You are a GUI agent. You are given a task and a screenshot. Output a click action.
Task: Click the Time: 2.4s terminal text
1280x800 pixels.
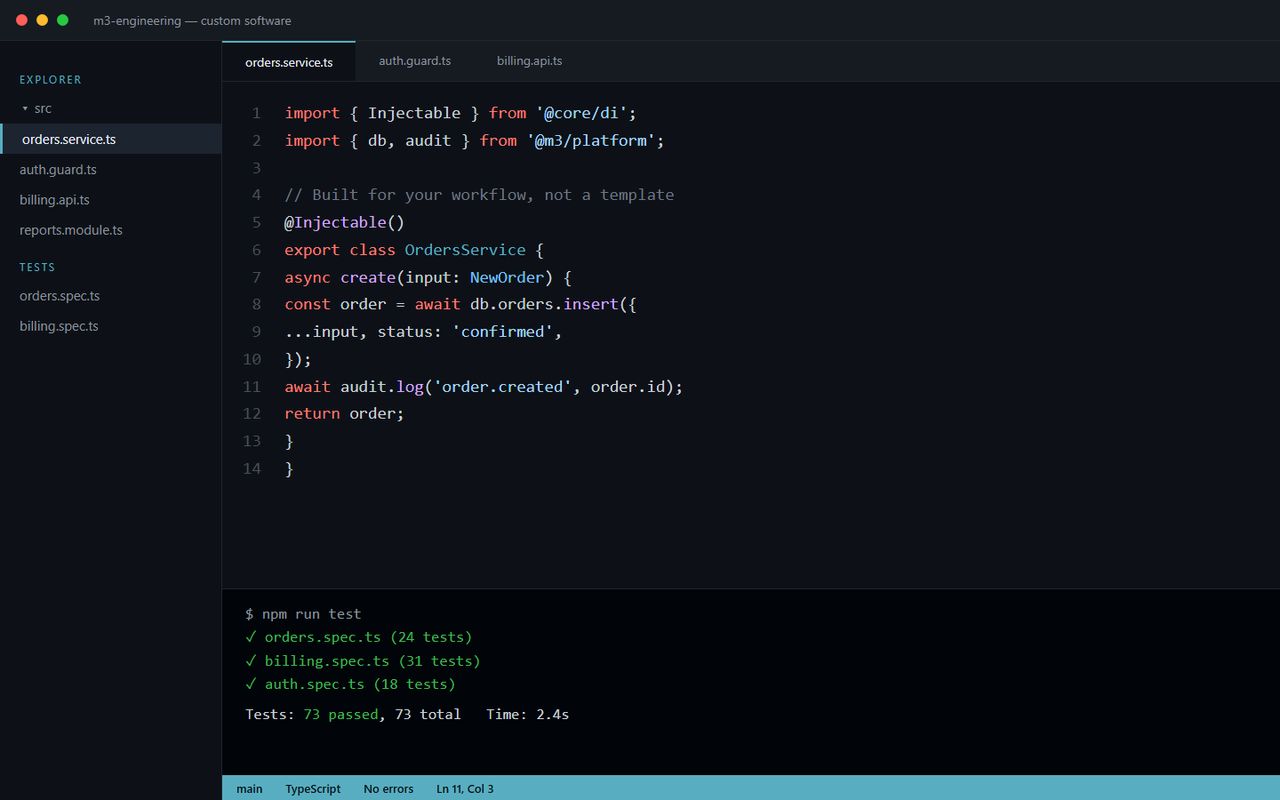pos(528,714)
